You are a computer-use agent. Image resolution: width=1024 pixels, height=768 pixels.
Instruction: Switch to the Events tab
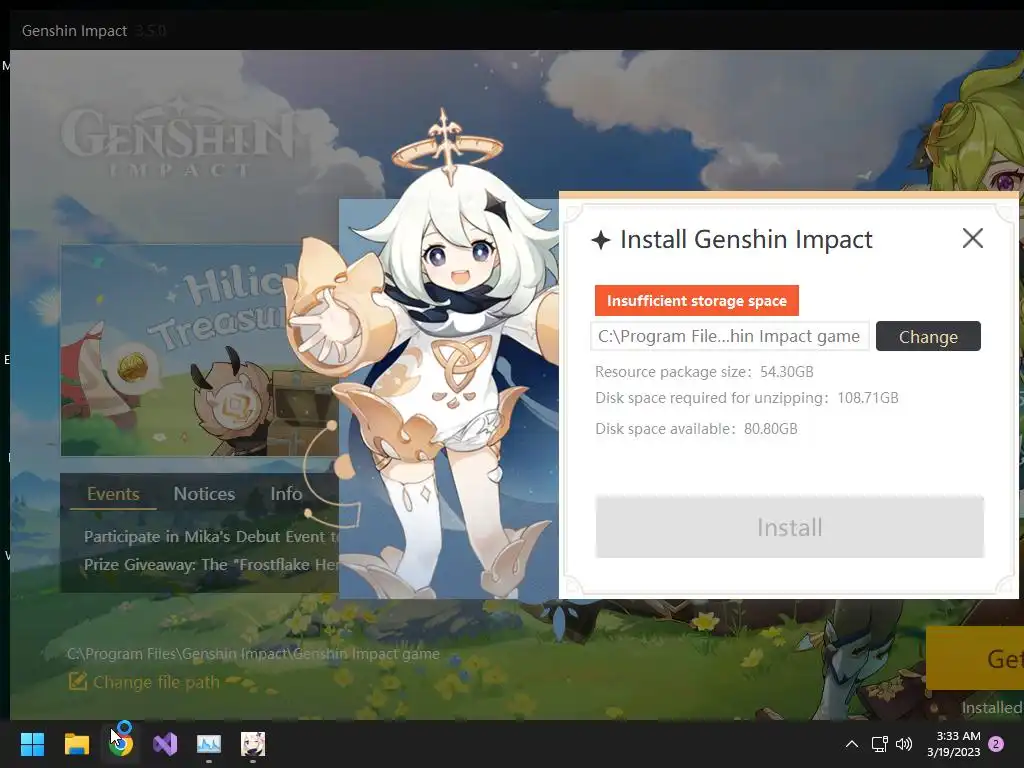[113, 494]
